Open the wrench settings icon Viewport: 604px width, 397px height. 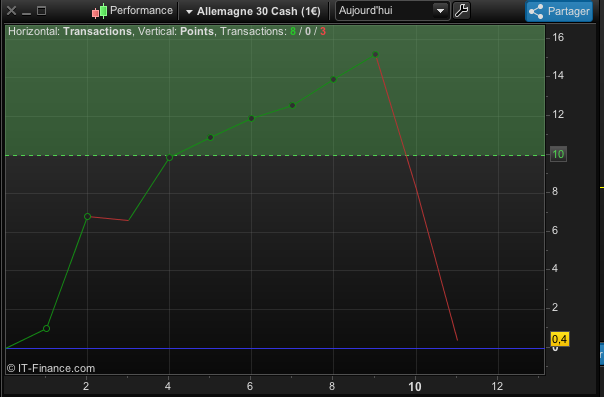click(x=461, y=10)
